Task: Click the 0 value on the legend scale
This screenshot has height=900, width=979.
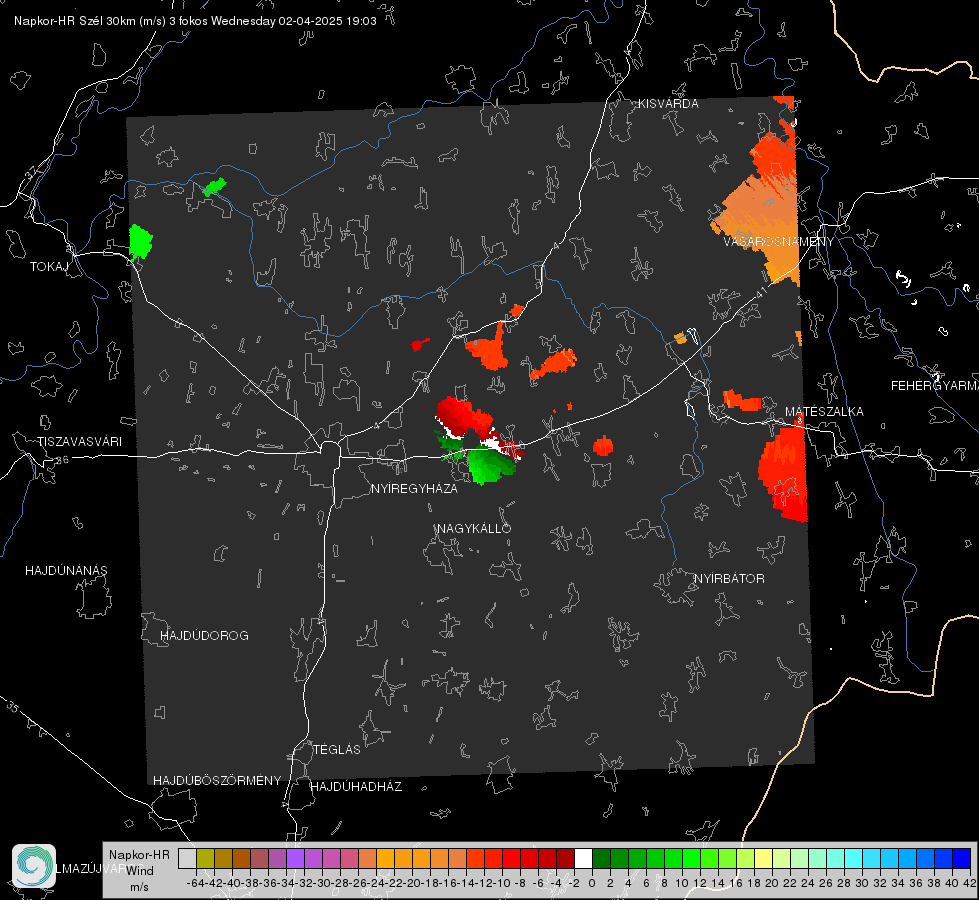Action: pos(592,883)
